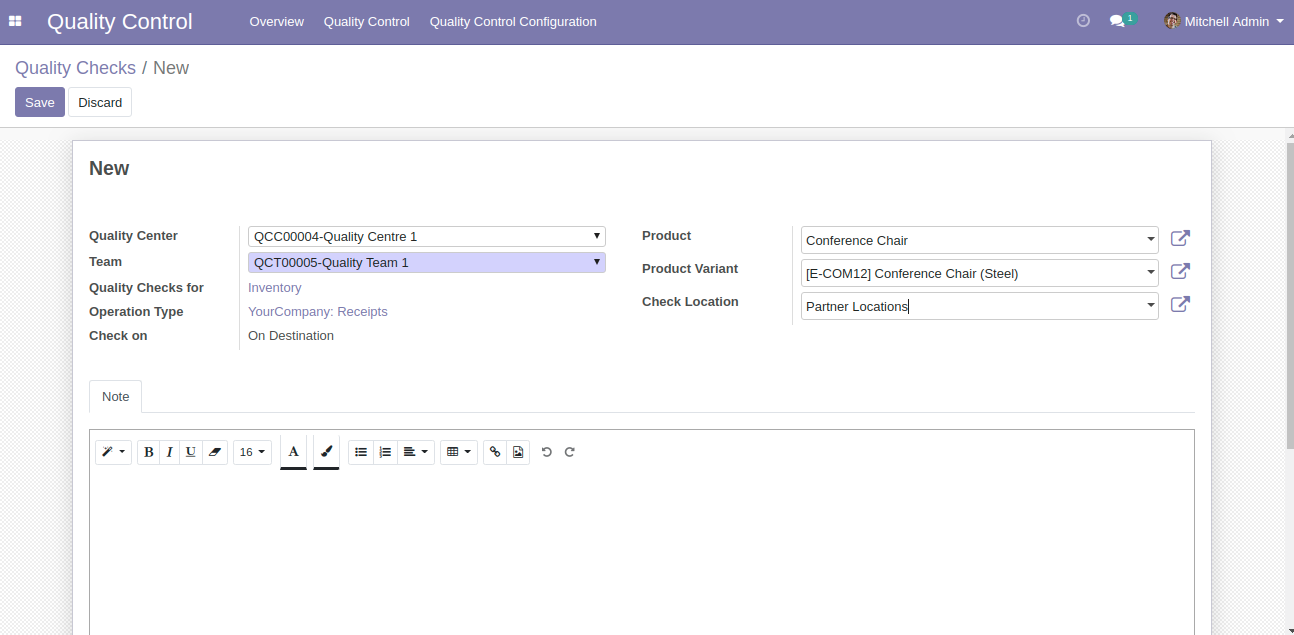Open the apps grid home menu
1294x635 pixels.
(x=15, y=21)
